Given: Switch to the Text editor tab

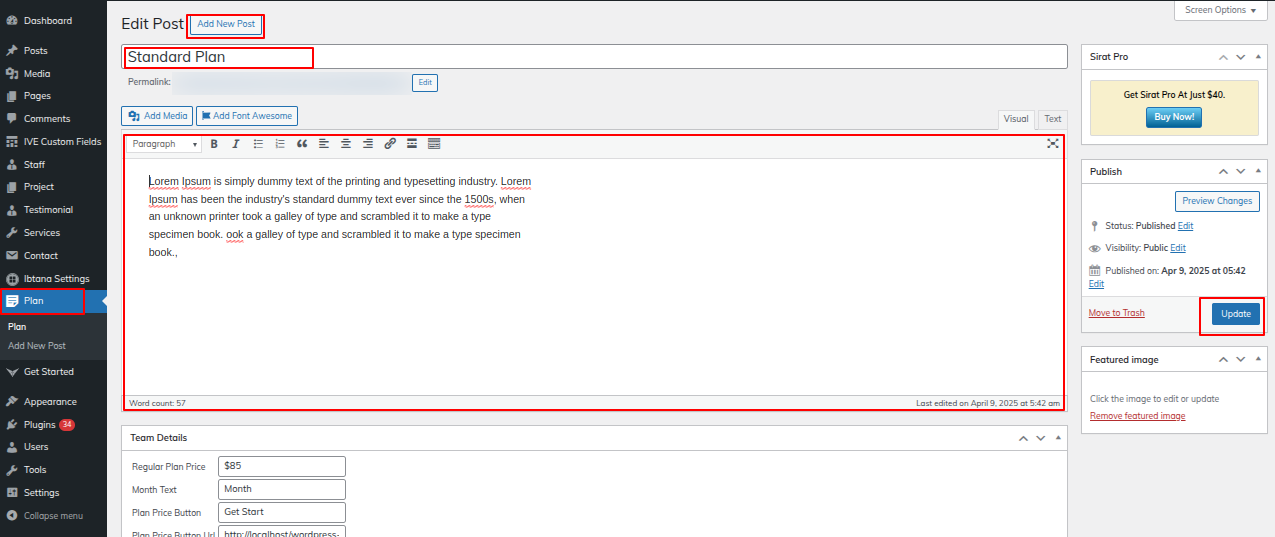Looking at the screenshot, I should coord(1053,119).
